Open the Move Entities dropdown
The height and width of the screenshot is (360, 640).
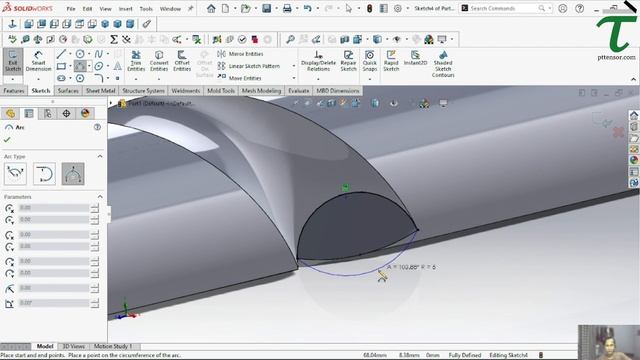pos(293,78)
